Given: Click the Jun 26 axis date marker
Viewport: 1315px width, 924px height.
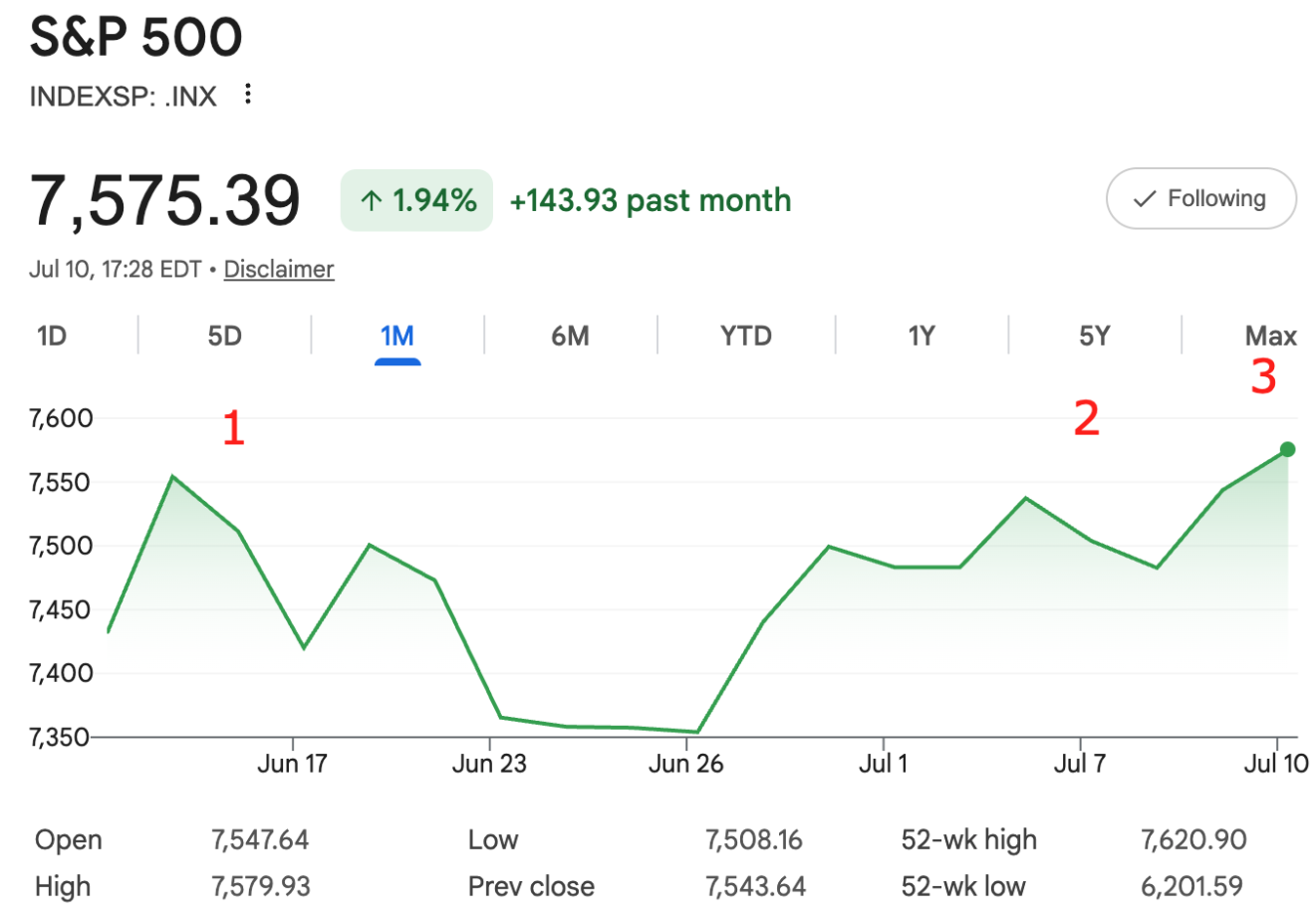Looking at the screenshot, I should [685, 764].
